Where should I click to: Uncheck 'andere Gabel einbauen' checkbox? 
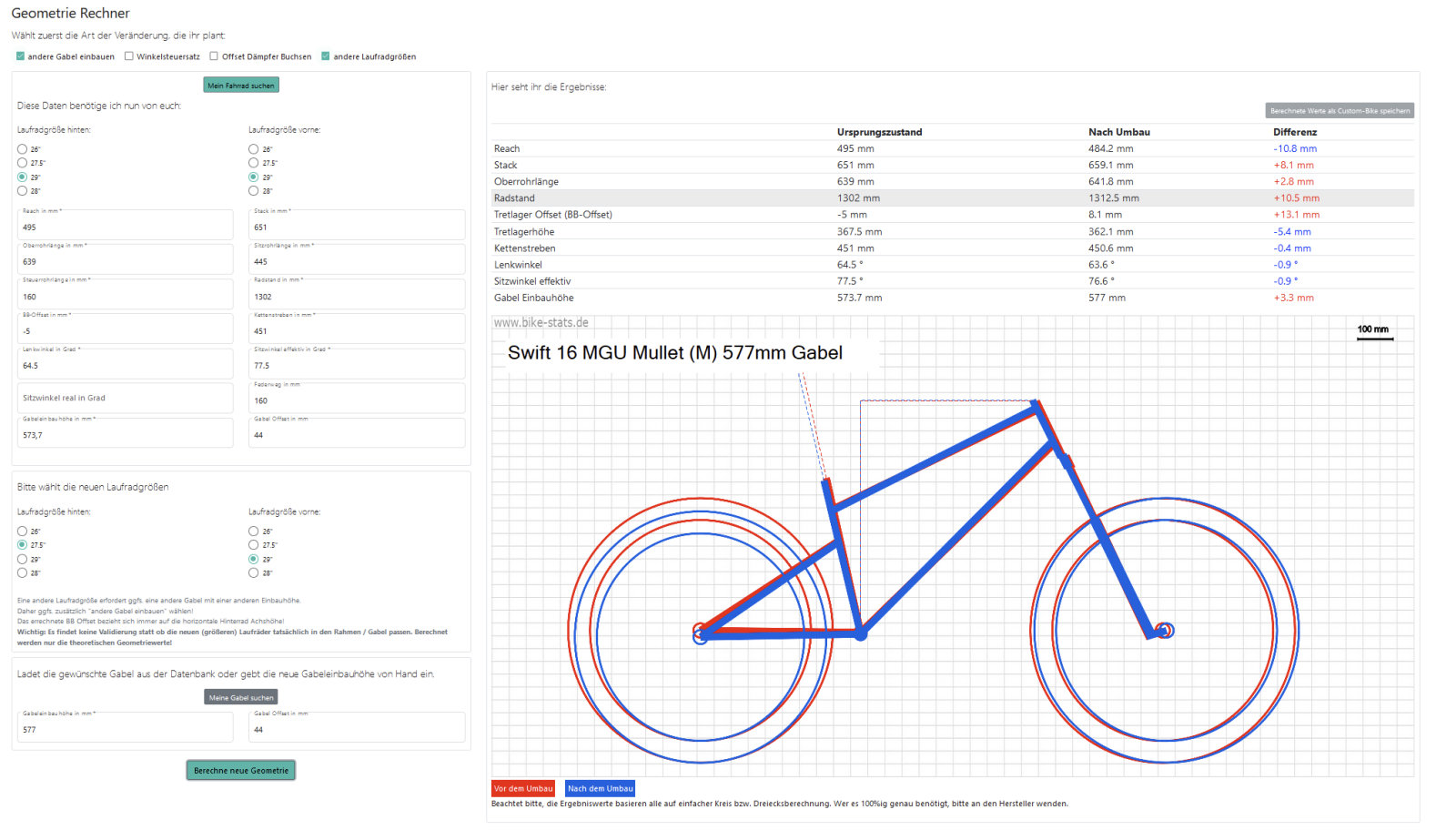tap(21, 56)
